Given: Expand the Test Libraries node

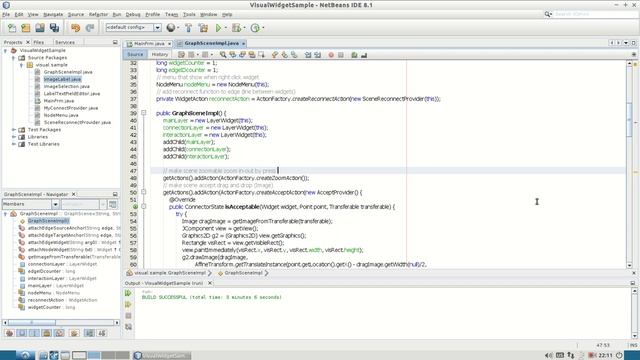Looking at the screenshot, I should (13, 144).
